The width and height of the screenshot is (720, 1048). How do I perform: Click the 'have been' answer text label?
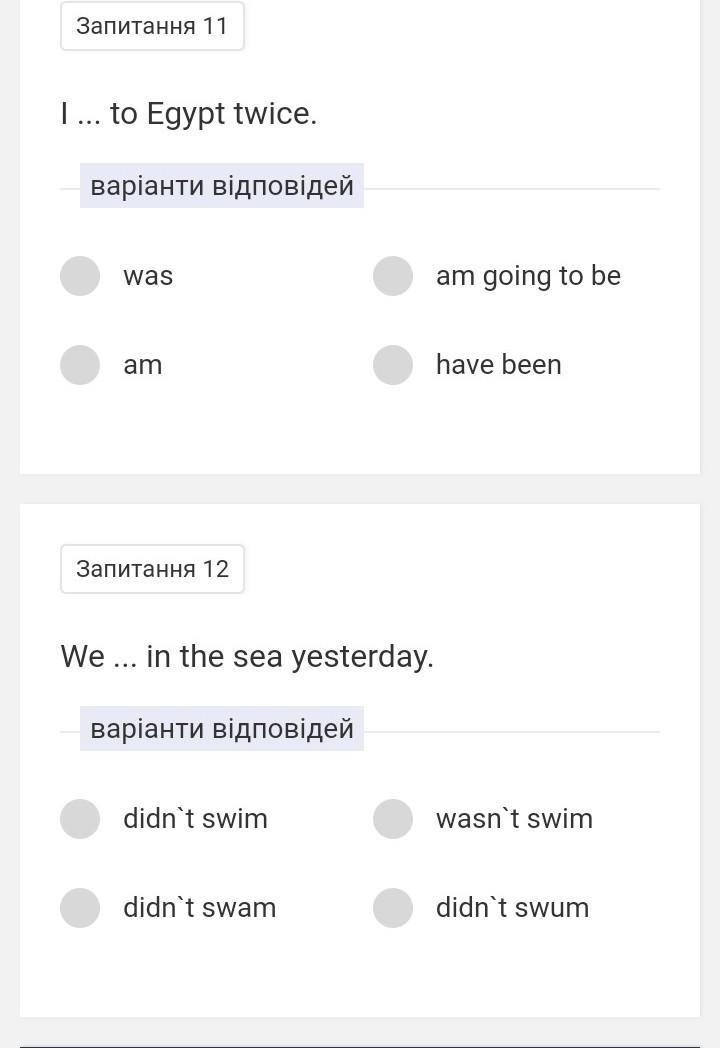pyautogui.click(x=498, y=365)
